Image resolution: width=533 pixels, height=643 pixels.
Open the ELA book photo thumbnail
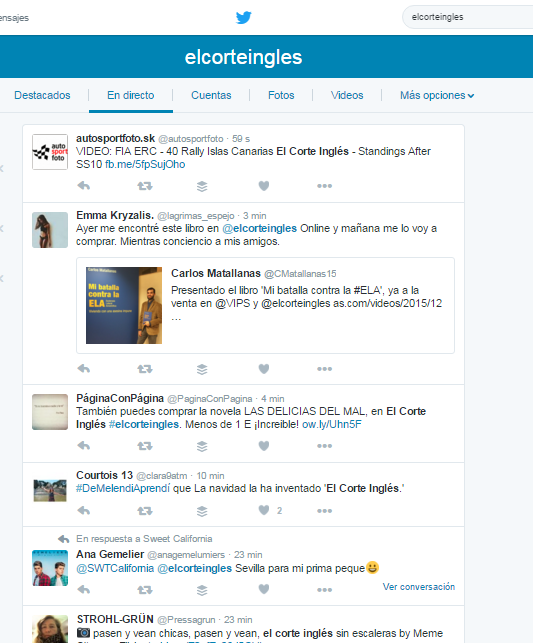(124, 306)
